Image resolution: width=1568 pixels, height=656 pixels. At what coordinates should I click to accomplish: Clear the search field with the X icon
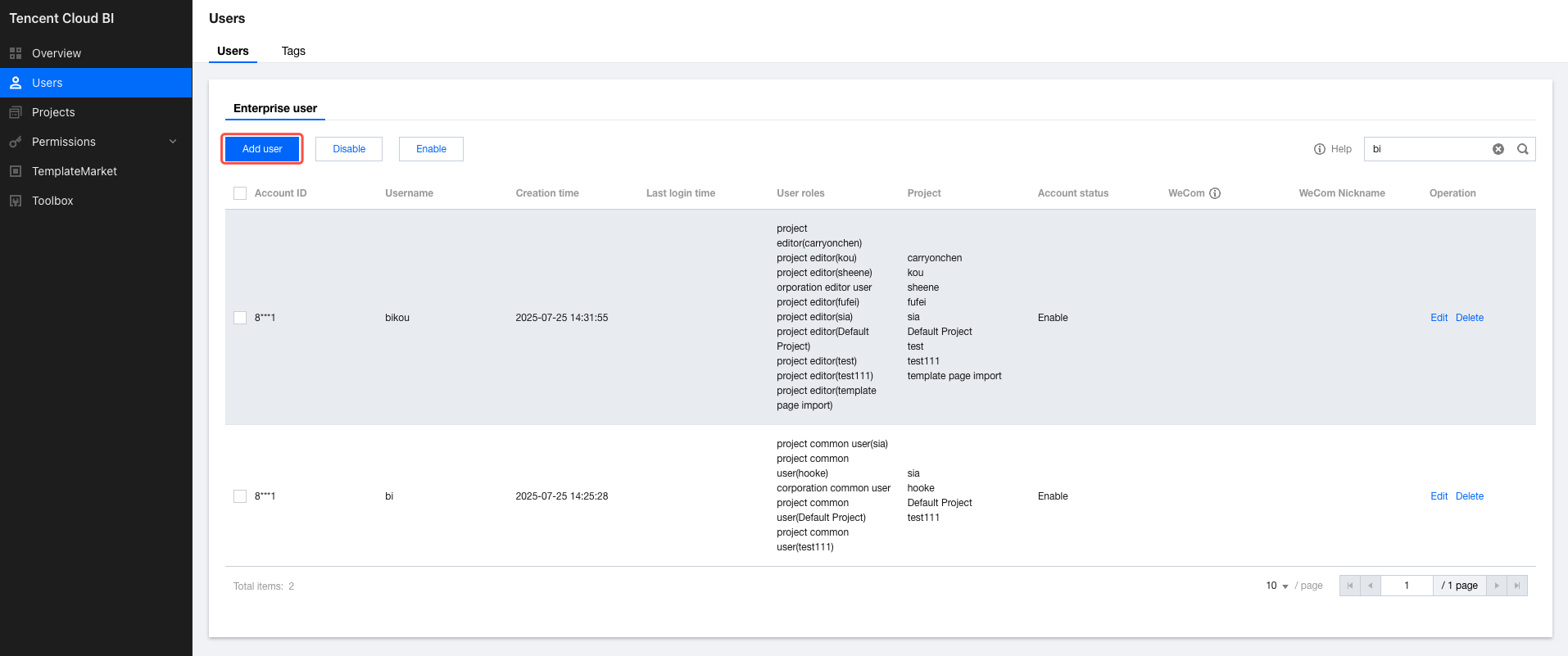coord(1498,149)
